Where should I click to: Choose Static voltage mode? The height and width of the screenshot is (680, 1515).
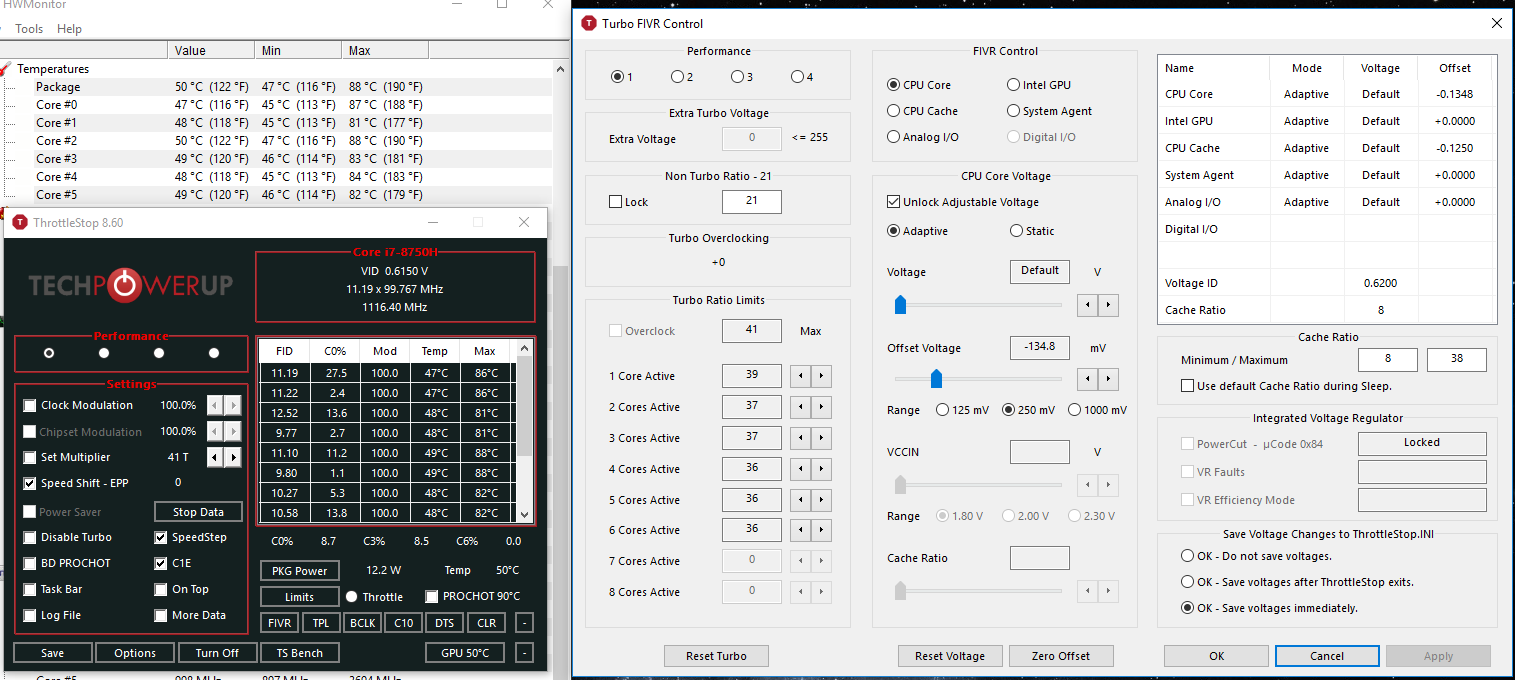tap(1017, 231)
